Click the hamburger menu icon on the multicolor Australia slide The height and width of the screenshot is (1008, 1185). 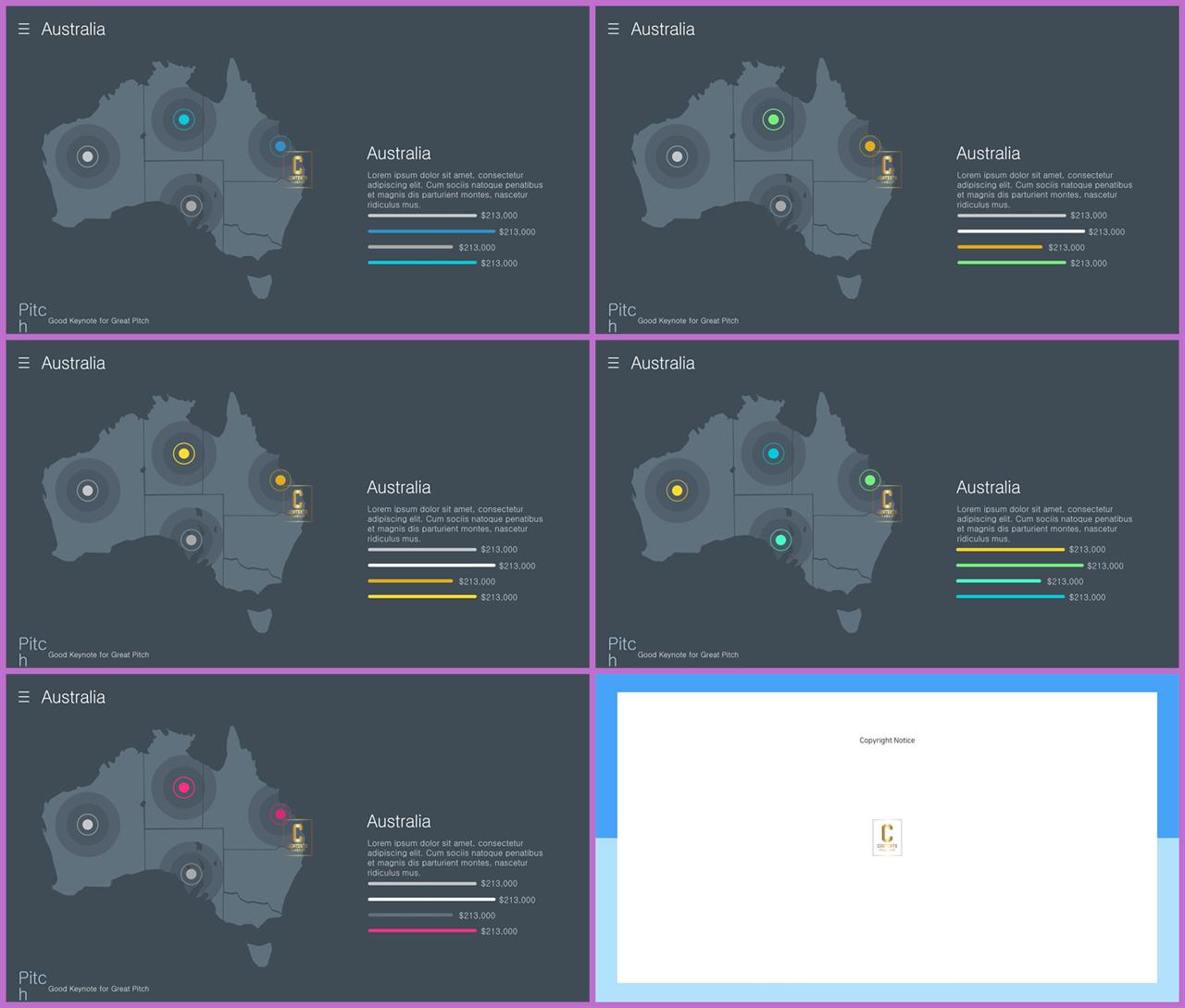[x=613, y=363]
